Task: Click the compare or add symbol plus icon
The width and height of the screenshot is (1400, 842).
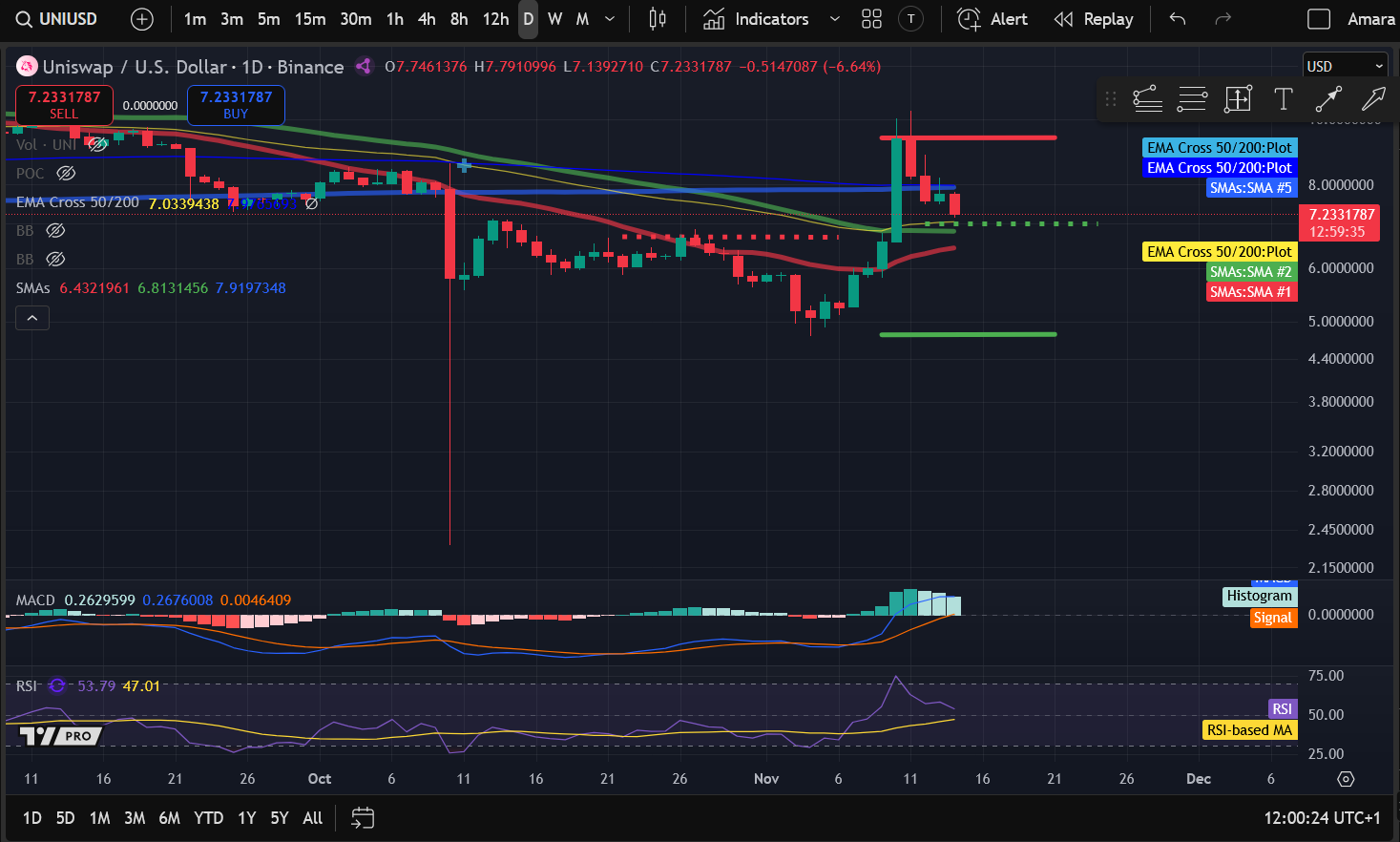Action: [141, 19]
